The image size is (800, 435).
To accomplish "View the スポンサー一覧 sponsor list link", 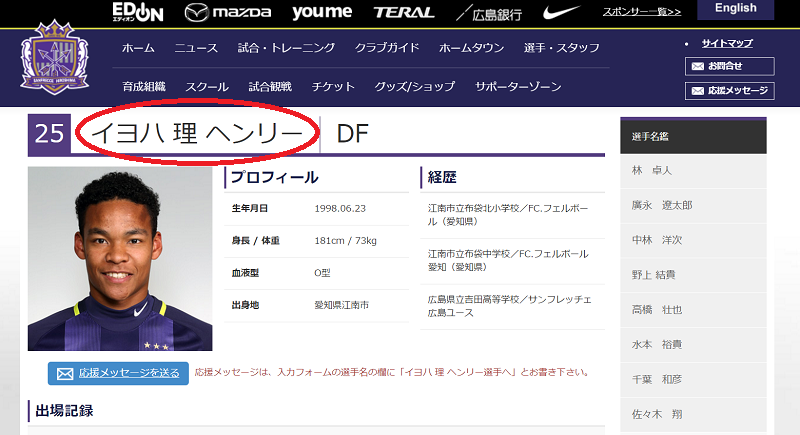I will click(642, 12).
